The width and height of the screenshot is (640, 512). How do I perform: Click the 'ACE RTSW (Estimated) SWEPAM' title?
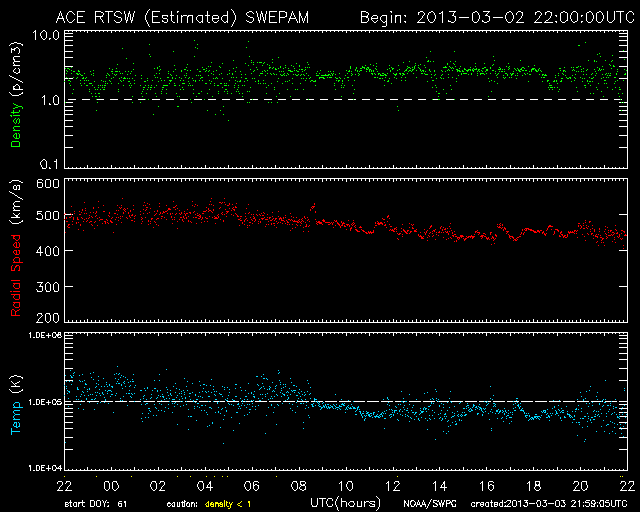click(x=182, y=18)
